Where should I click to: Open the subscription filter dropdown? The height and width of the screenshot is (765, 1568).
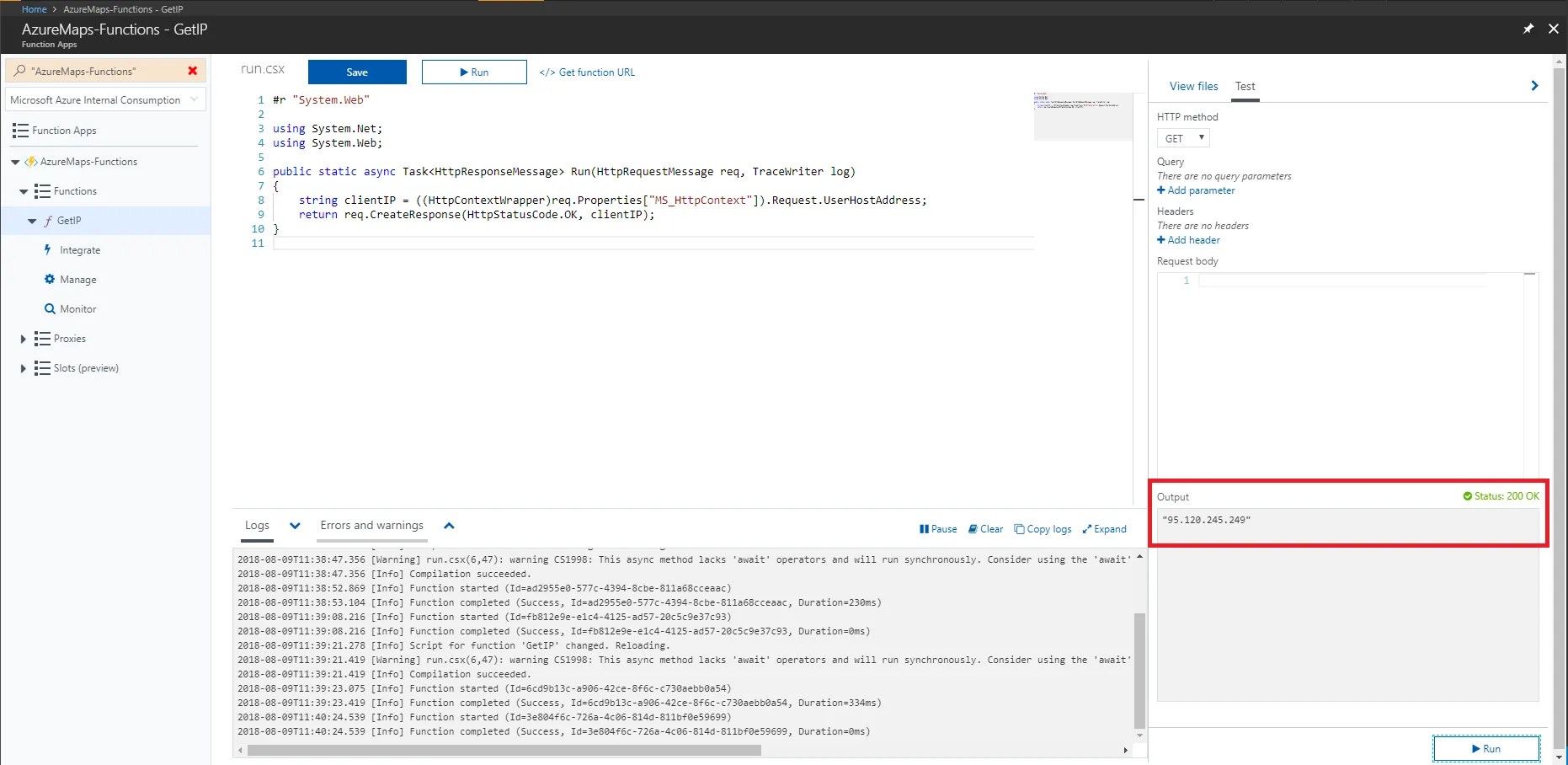(105, 99)
